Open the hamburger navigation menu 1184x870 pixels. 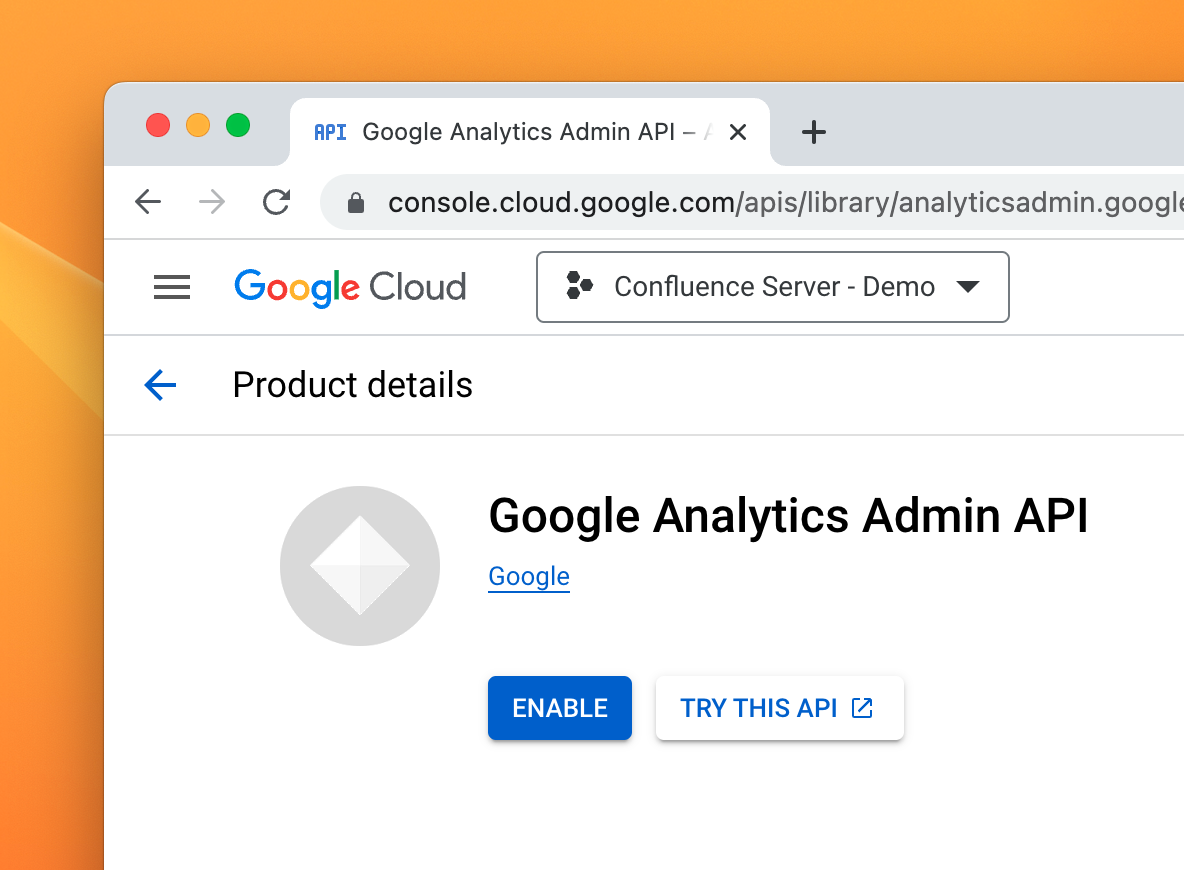(172, 288)
